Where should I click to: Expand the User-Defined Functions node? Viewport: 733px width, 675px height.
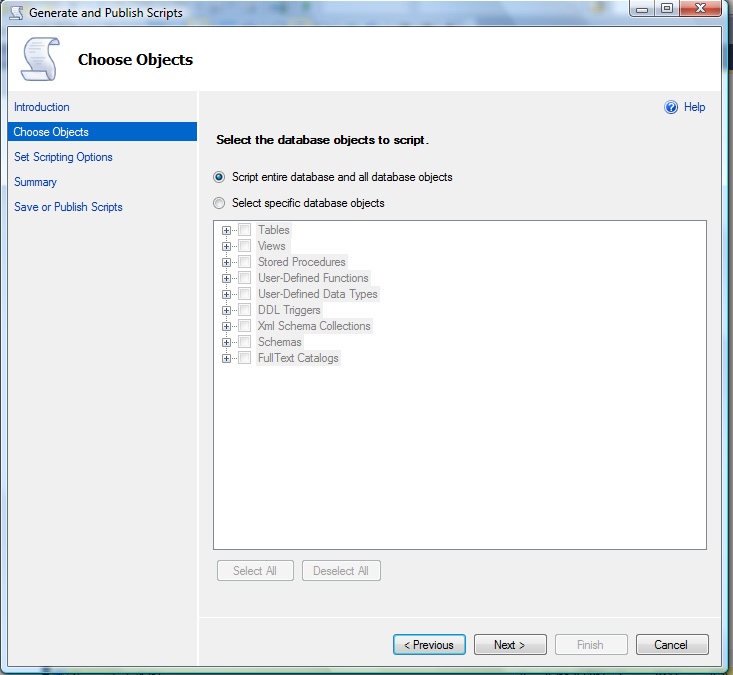pyautogui.click(x=227, y=278)
